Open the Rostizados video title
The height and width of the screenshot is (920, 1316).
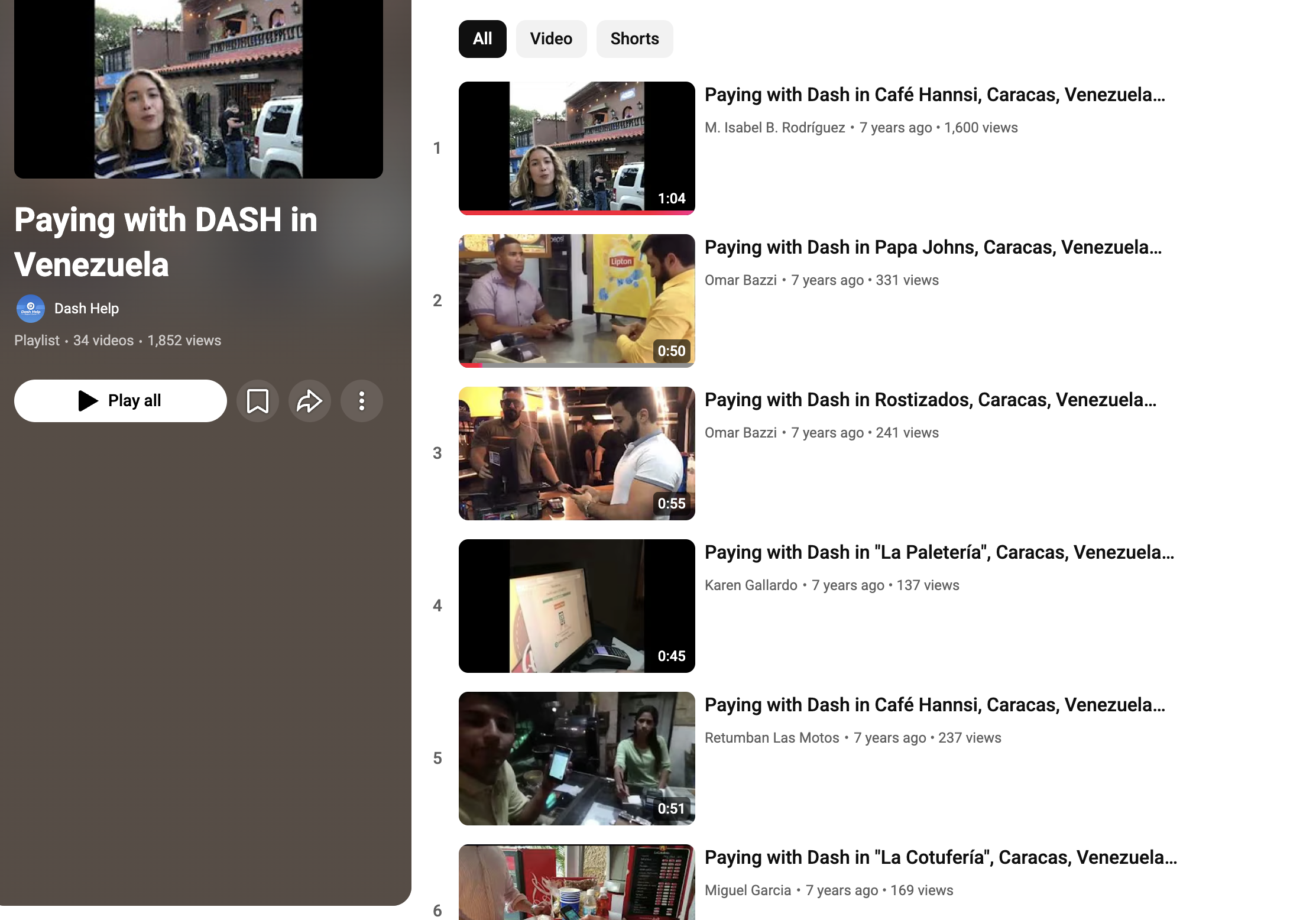tap(929, 399)
